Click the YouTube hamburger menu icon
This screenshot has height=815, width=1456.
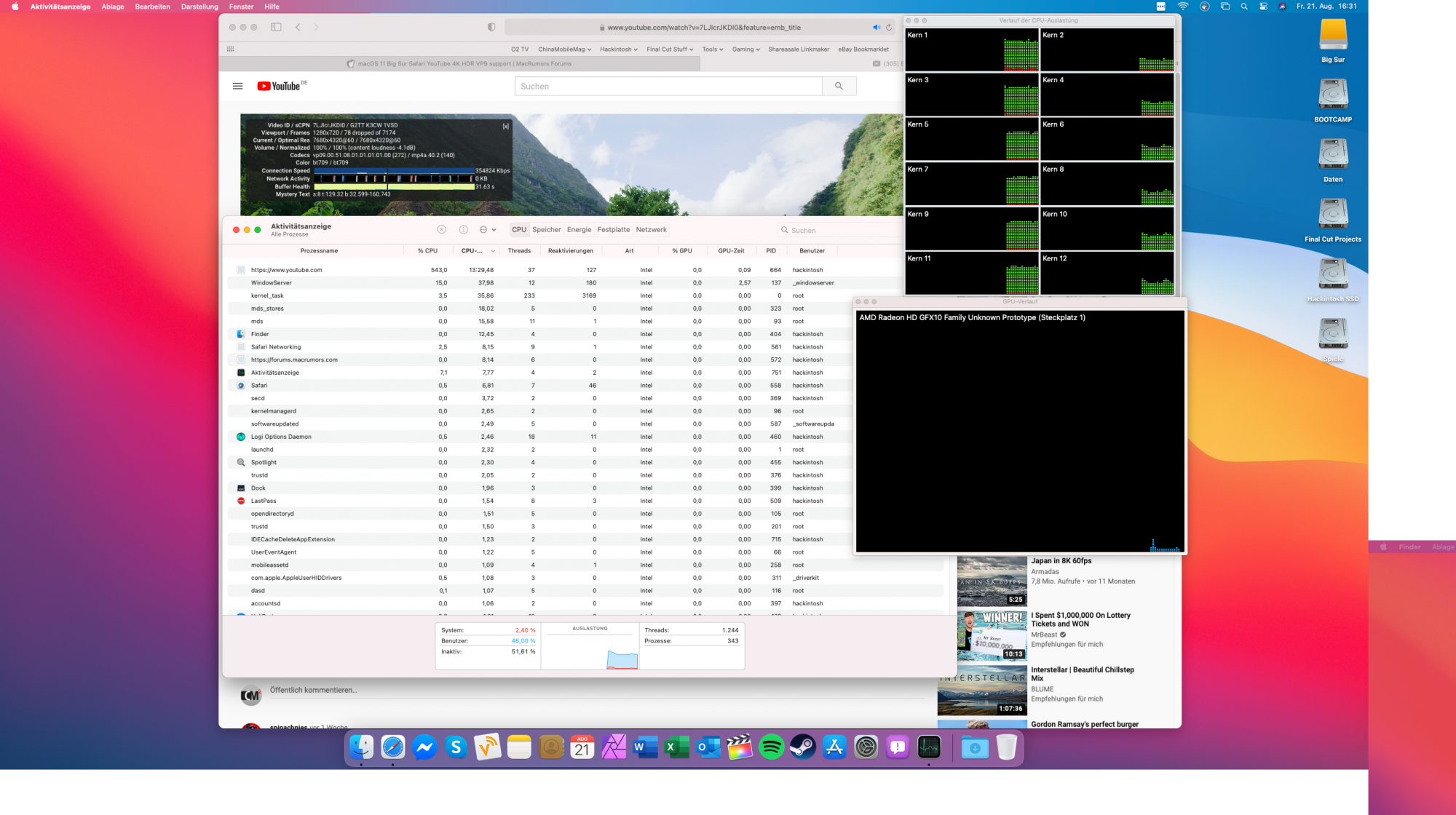click(237, 86)
